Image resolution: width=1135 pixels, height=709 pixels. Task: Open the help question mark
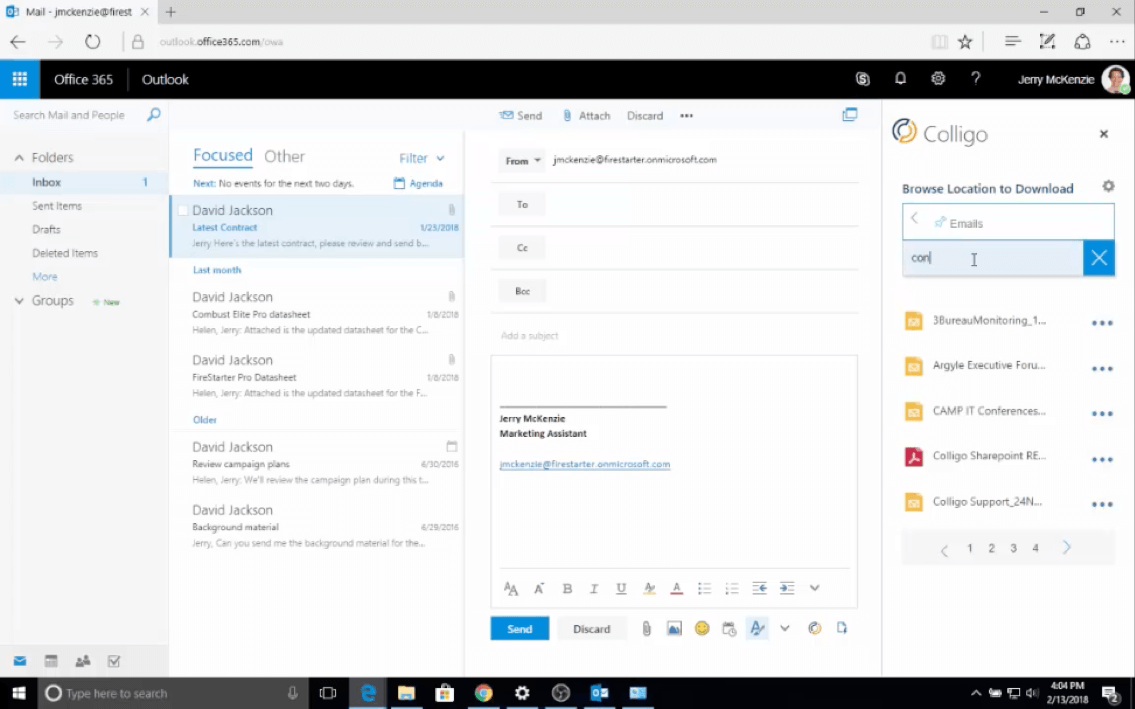point(976,78)
